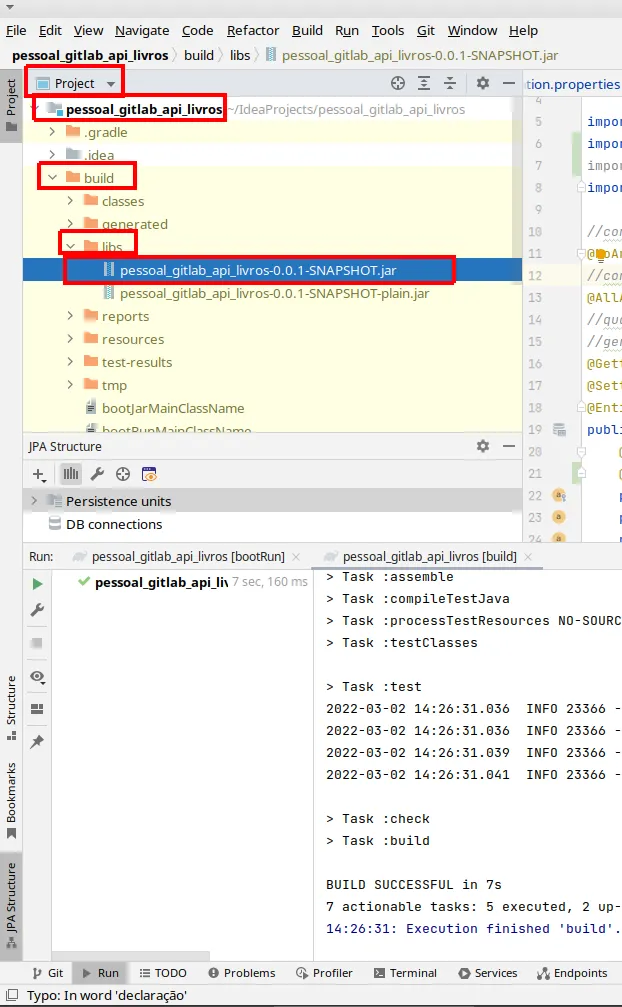Open the Terminal tool window
This screenshot has height=1007, width=622.
click(405, 973)
